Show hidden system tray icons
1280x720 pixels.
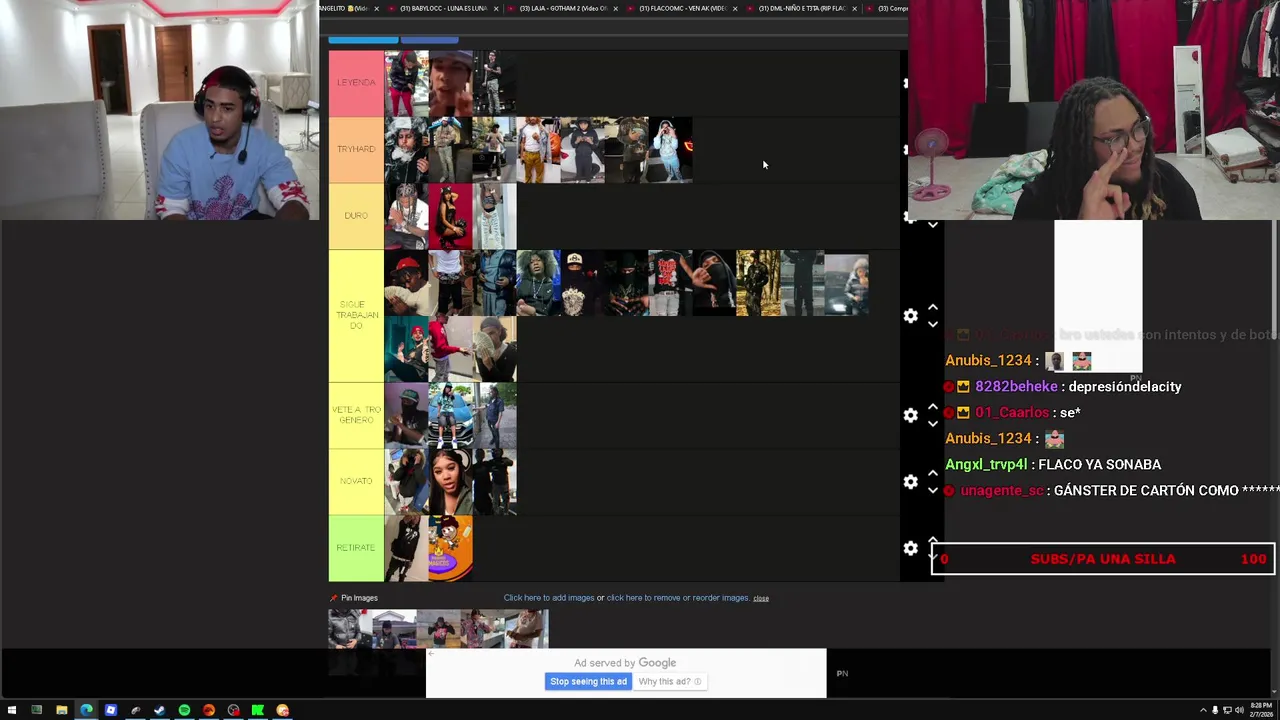(x=1203, y=710)
